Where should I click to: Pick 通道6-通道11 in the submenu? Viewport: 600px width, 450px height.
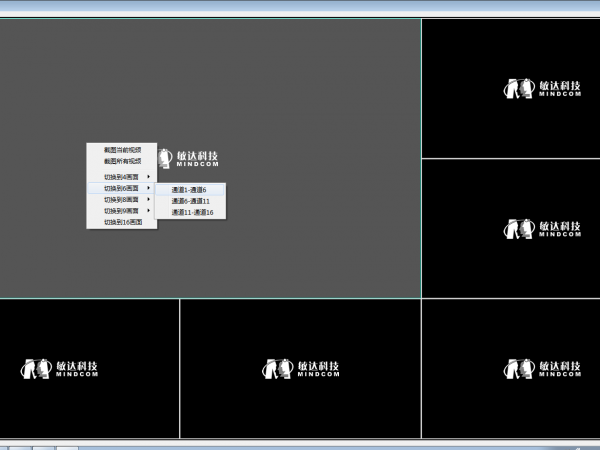click(190, 201)
